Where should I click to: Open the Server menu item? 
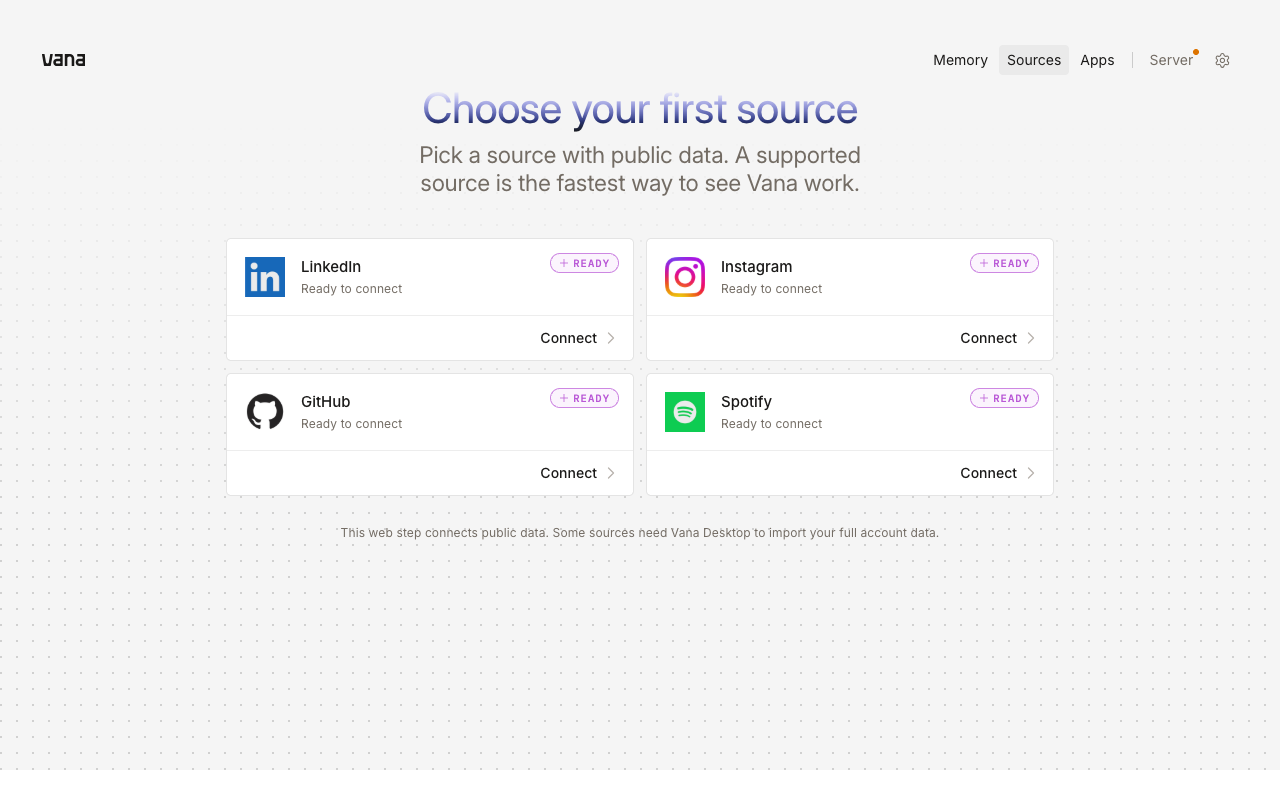(x=1171, y=60)
